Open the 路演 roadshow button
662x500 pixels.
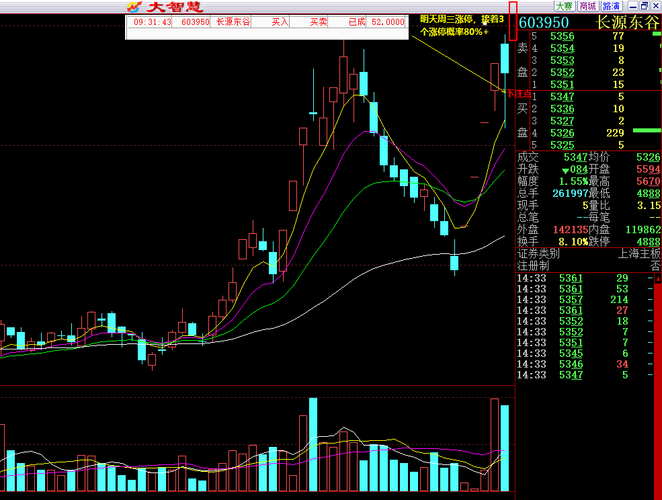tap(611, 6)
